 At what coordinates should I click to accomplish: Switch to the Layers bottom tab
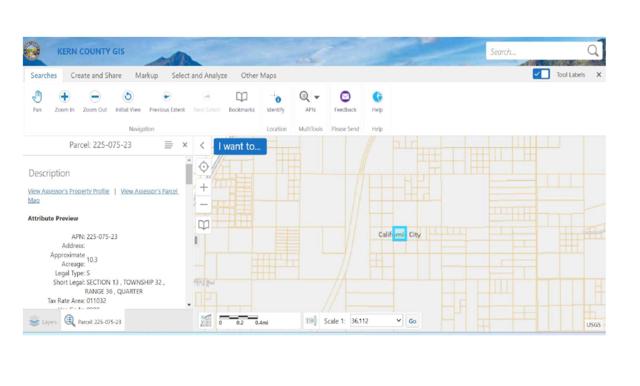pos(42,322)
